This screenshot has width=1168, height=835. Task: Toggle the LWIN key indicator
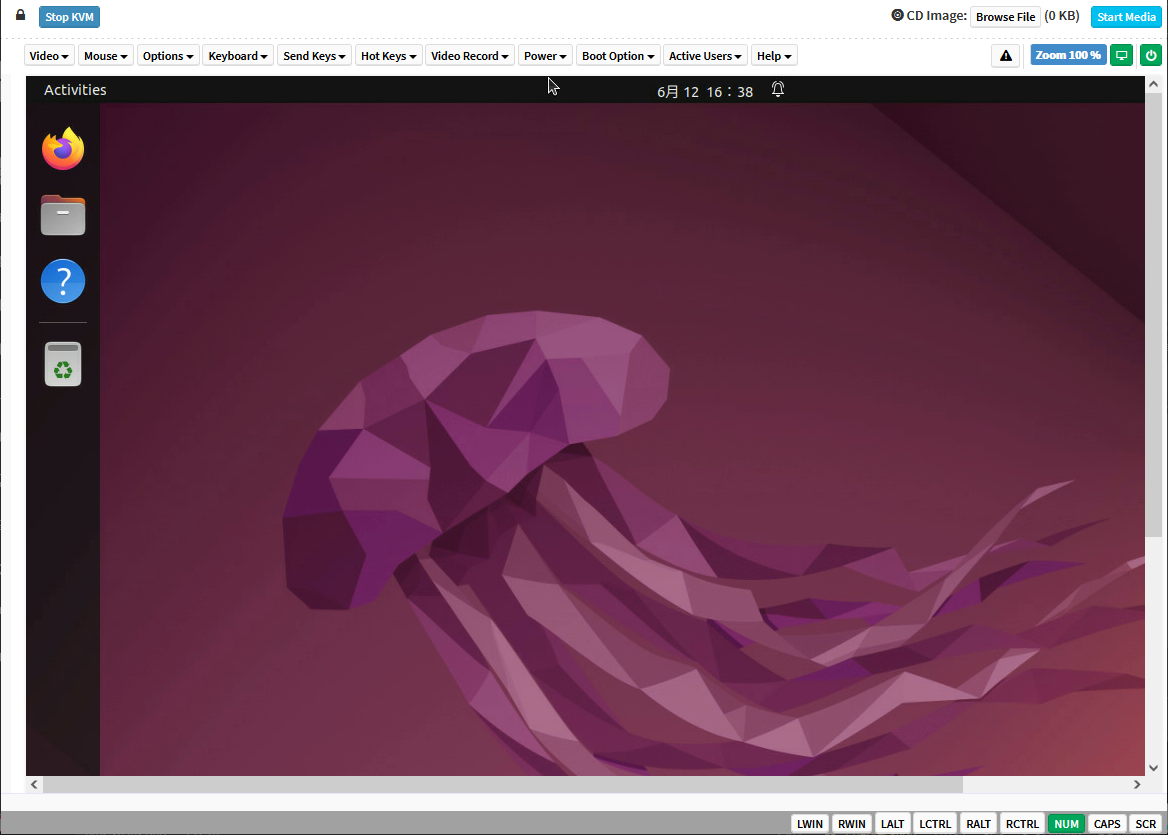[810, 824]
